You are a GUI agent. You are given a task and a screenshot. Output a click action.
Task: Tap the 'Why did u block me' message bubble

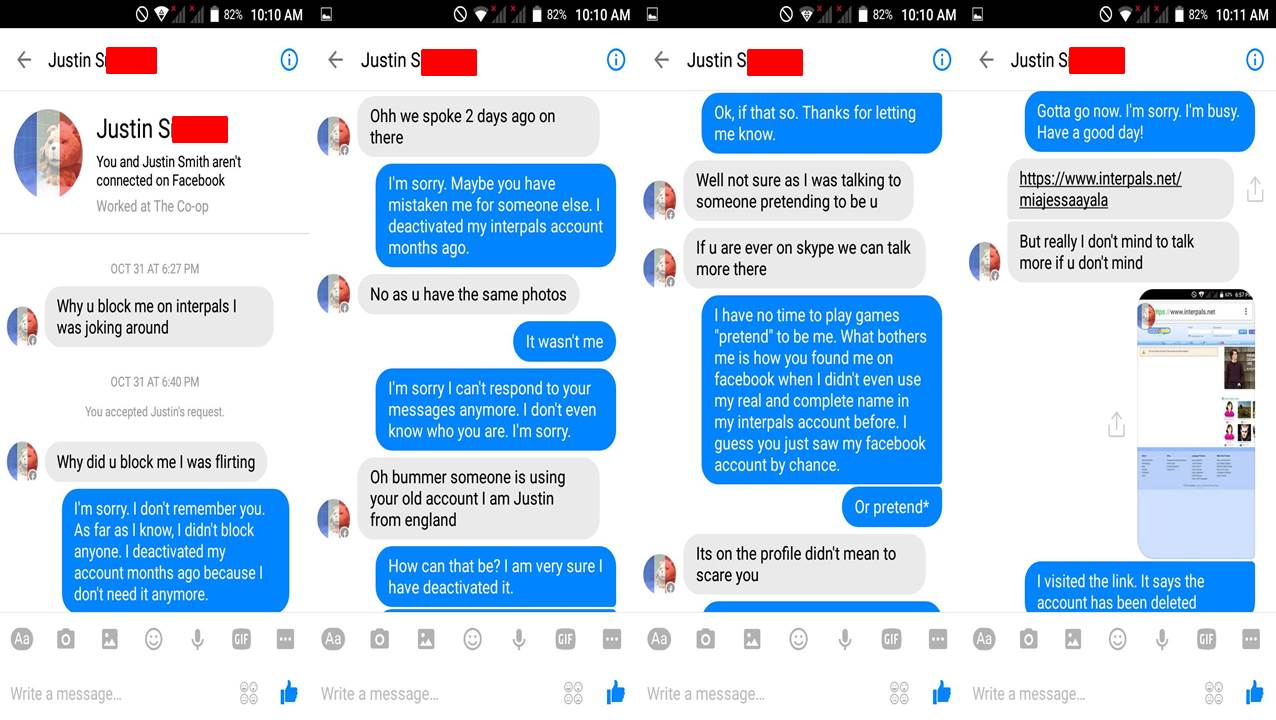[x=156, y=462]
